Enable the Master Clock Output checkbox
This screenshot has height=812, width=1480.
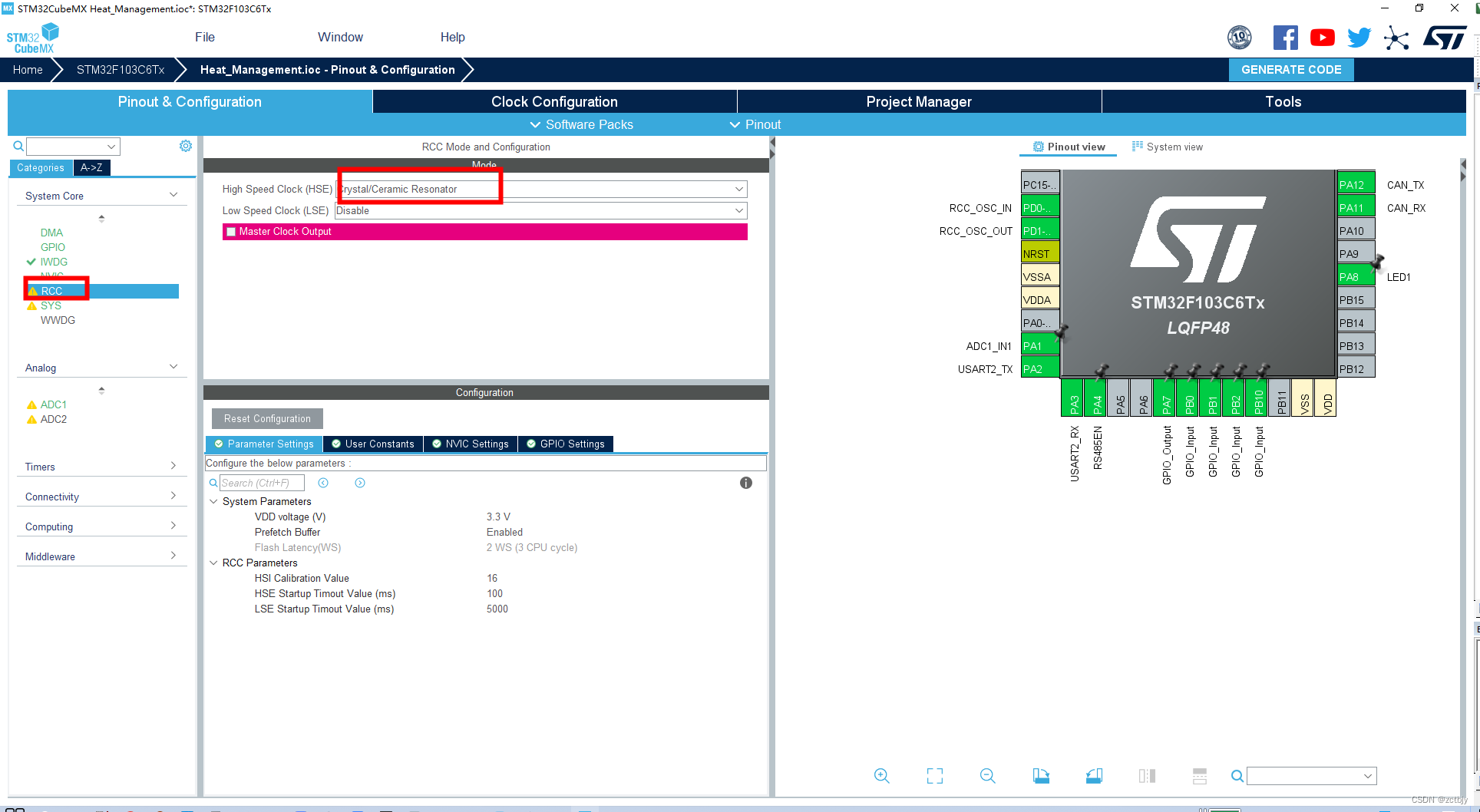[x=232, y=232]
